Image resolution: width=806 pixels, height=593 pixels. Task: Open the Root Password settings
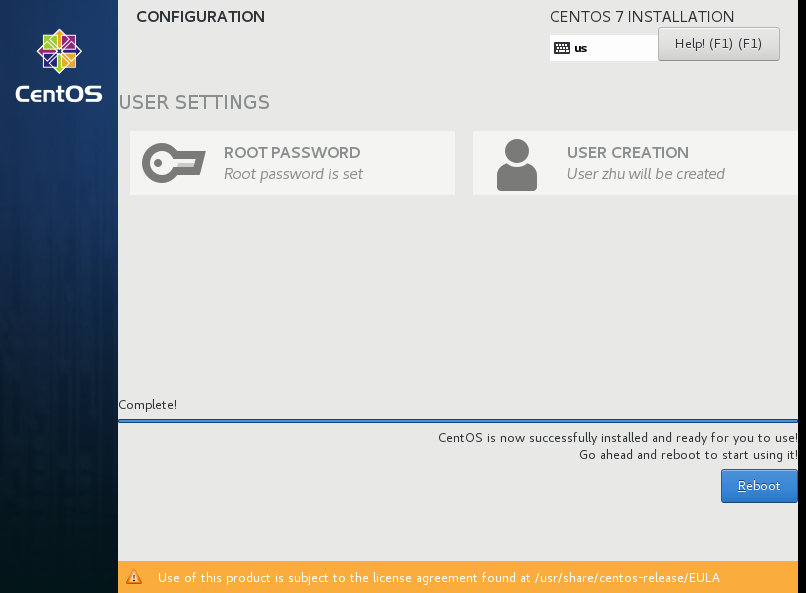292,163
